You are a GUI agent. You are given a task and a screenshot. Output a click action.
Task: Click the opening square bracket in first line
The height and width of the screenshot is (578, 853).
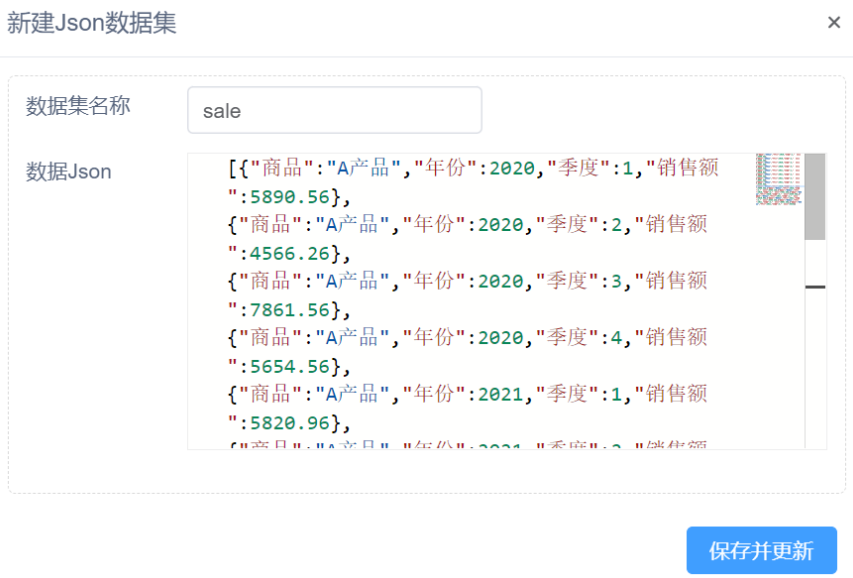pyautogui.click(x=233, y=169)
